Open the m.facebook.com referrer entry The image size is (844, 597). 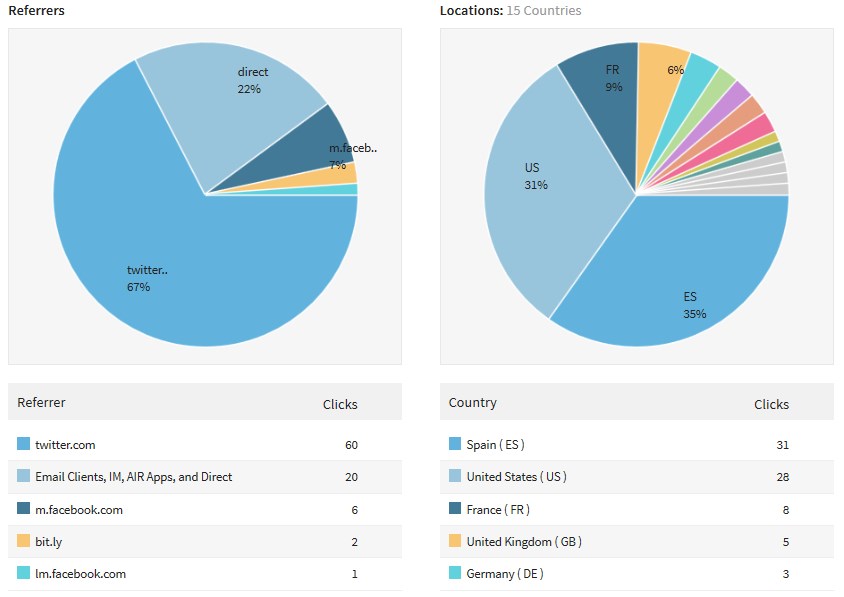tap(79, 510)
